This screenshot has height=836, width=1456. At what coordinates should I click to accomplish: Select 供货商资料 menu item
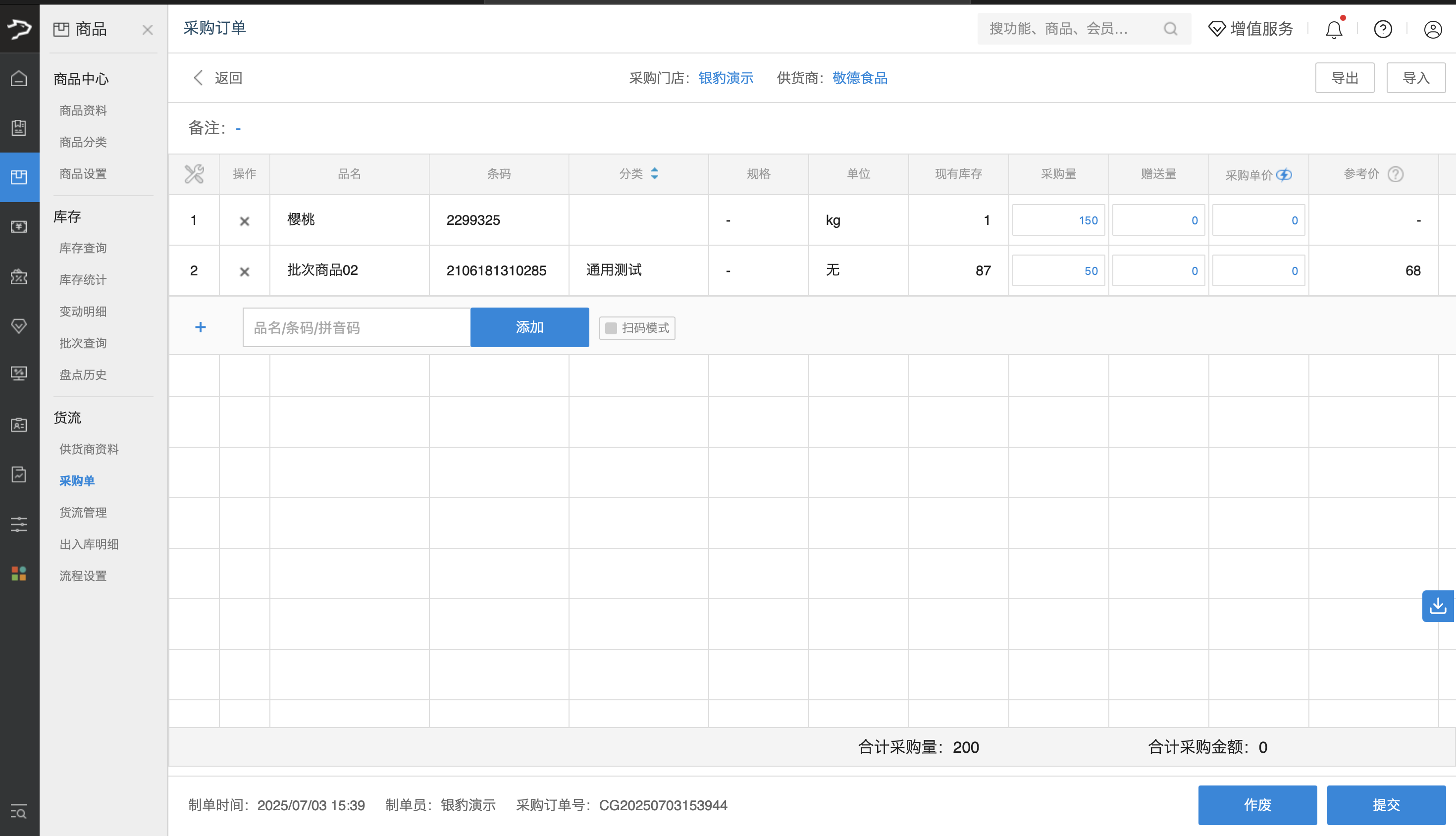tap(89, 449)
